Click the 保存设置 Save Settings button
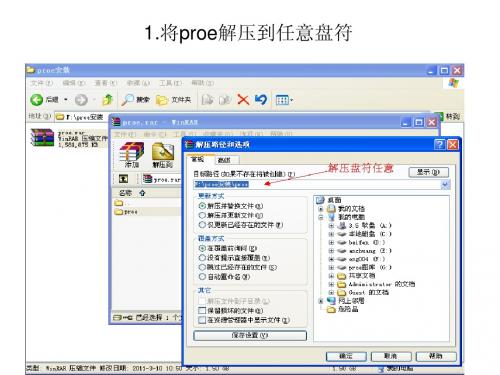Screen dimensions: 500x375 250,335
